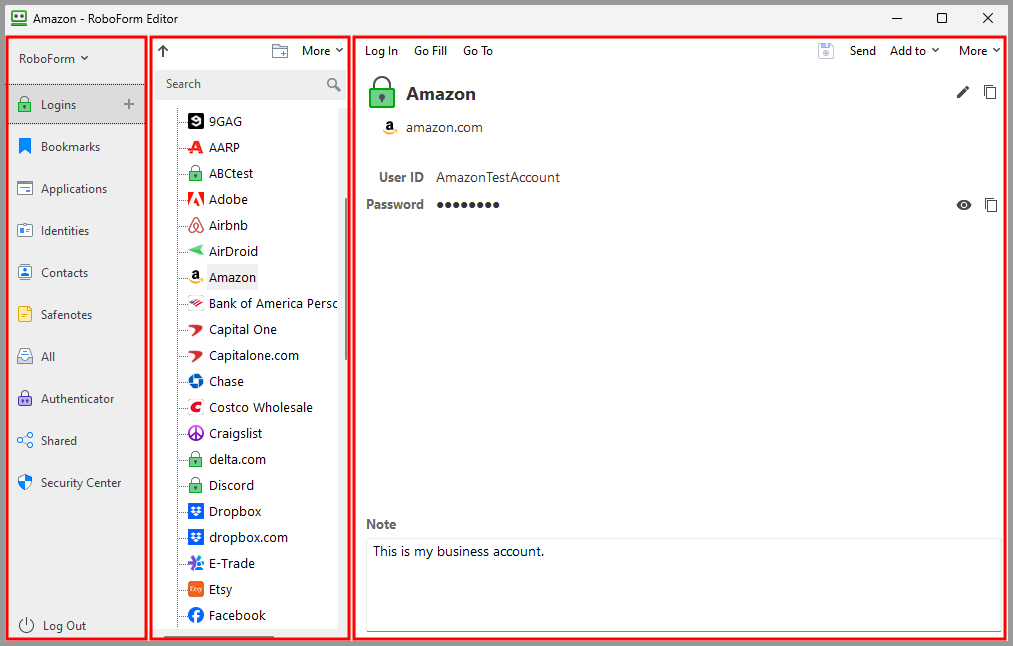
Task: Click the blue Bookmarks ribbon icon
Action: [25, 146]
